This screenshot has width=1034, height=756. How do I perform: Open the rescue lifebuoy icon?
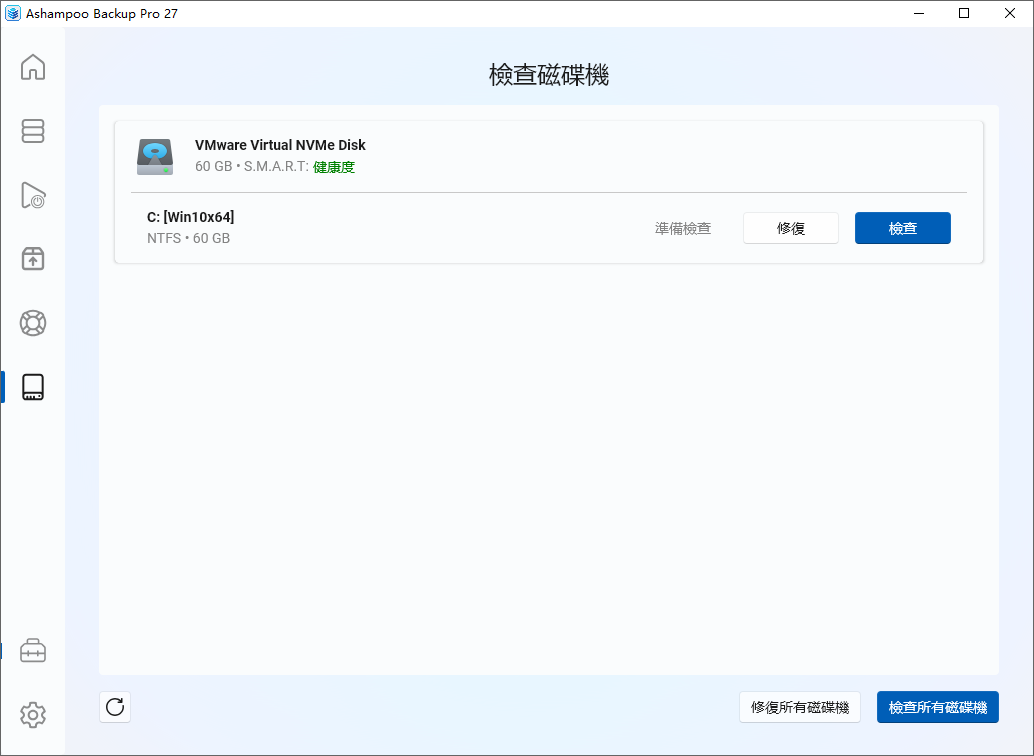[x=32, y=323]
